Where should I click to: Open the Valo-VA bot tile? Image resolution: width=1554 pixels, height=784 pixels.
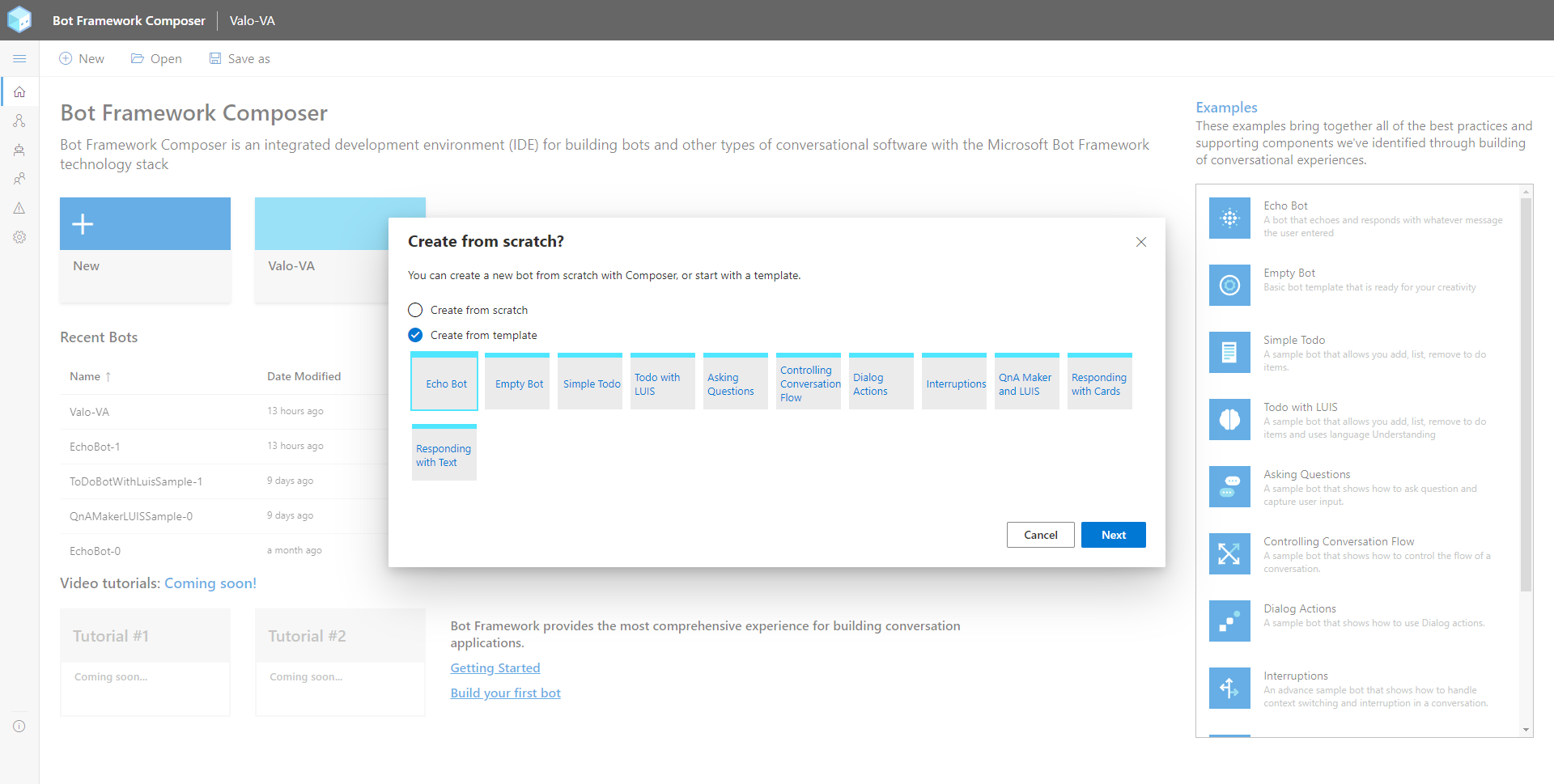pyautogui.click(x=321, y=250)
